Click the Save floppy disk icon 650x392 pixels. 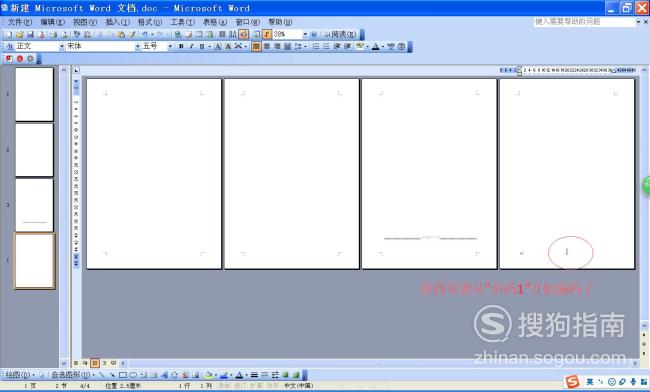pyautogui.click(x=30, y=34)
